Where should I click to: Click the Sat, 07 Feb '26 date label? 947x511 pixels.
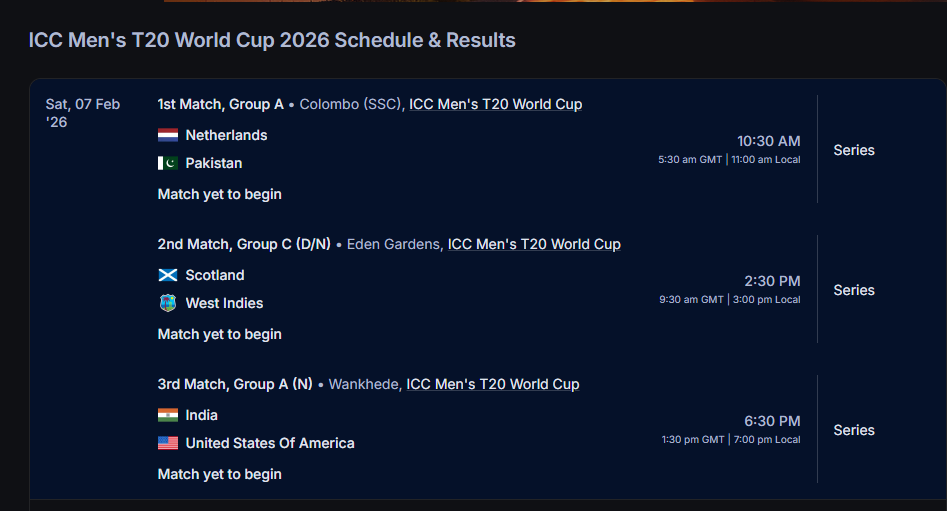coord(82,112)
